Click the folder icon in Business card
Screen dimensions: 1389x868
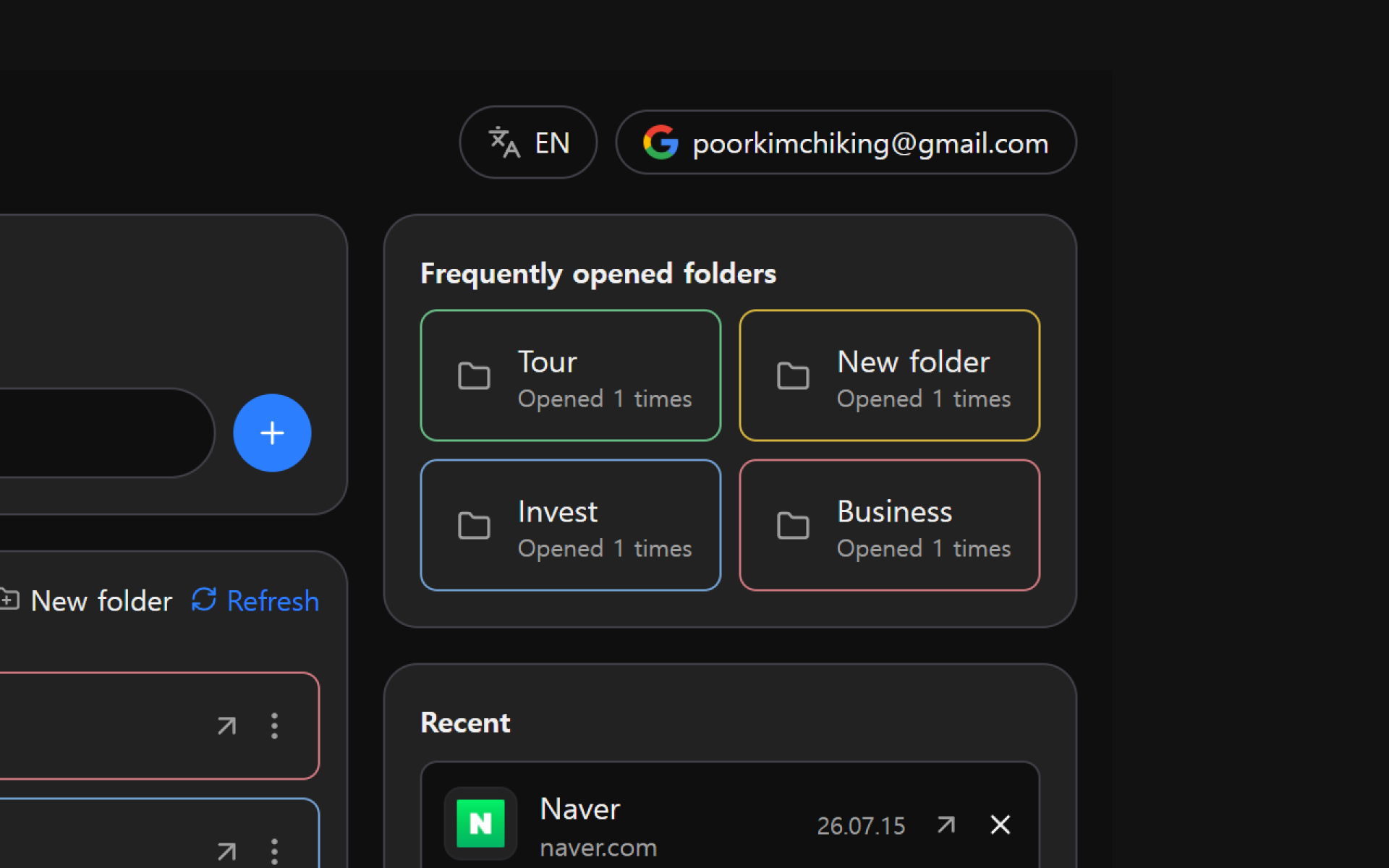793,526
